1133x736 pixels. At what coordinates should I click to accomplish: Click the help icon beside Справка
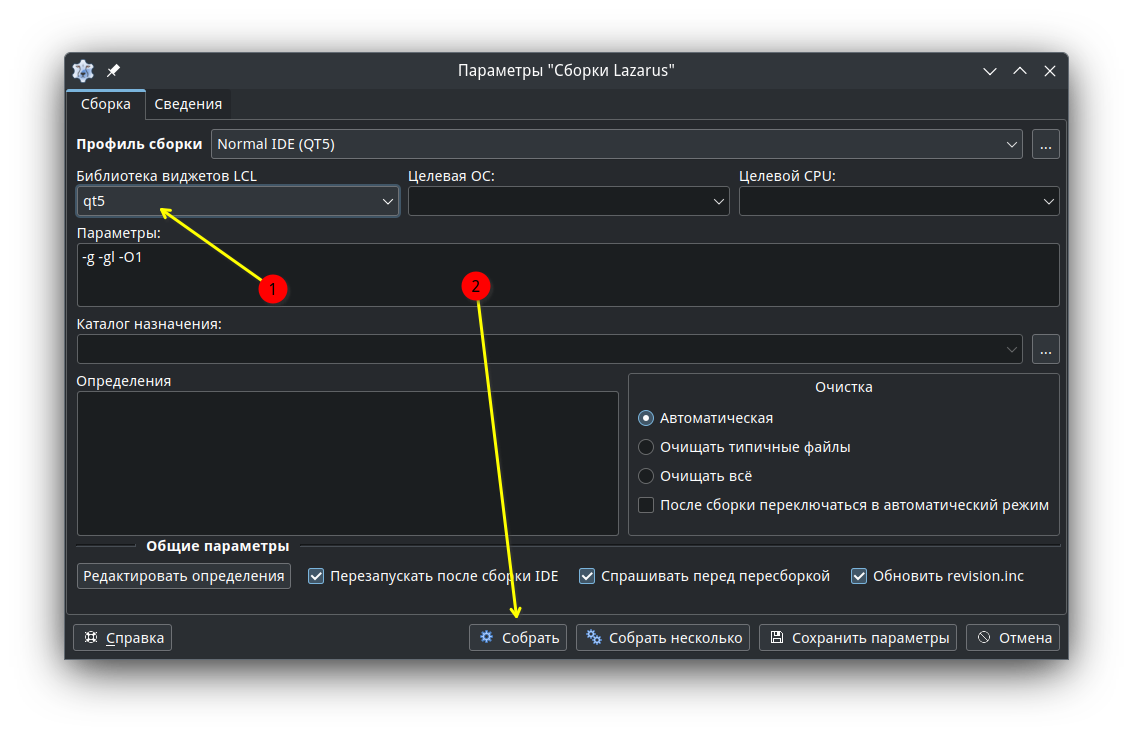pyautogui.click(x=91, y=637)
